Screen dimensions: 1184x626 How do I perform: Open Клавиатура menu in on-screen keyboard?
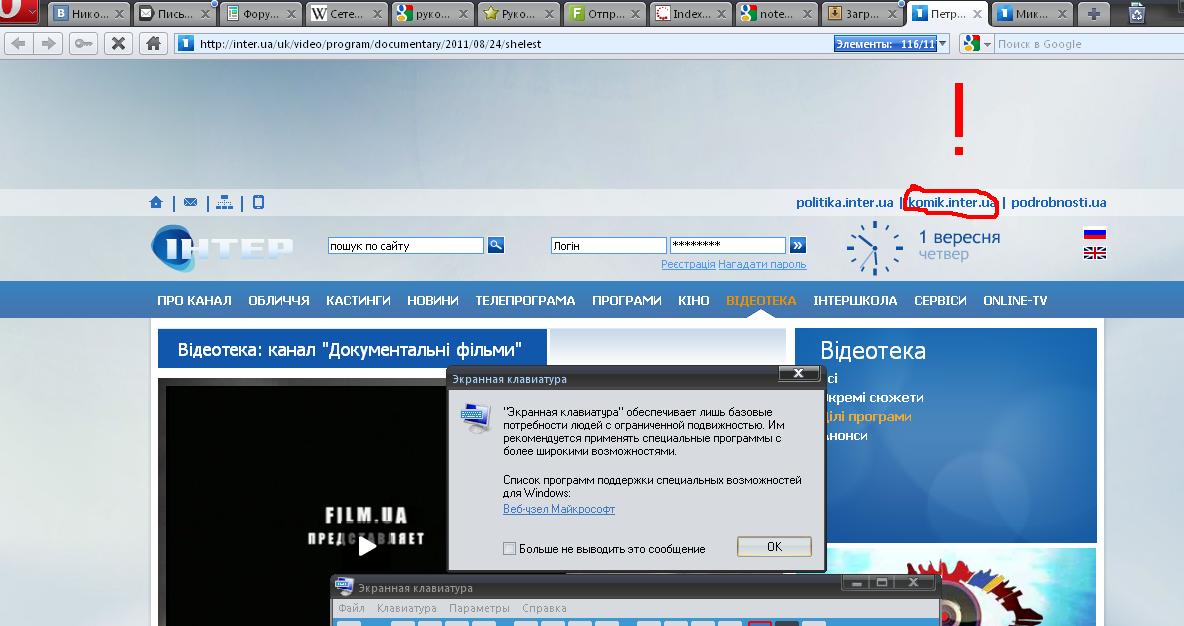tap(406, 608)
